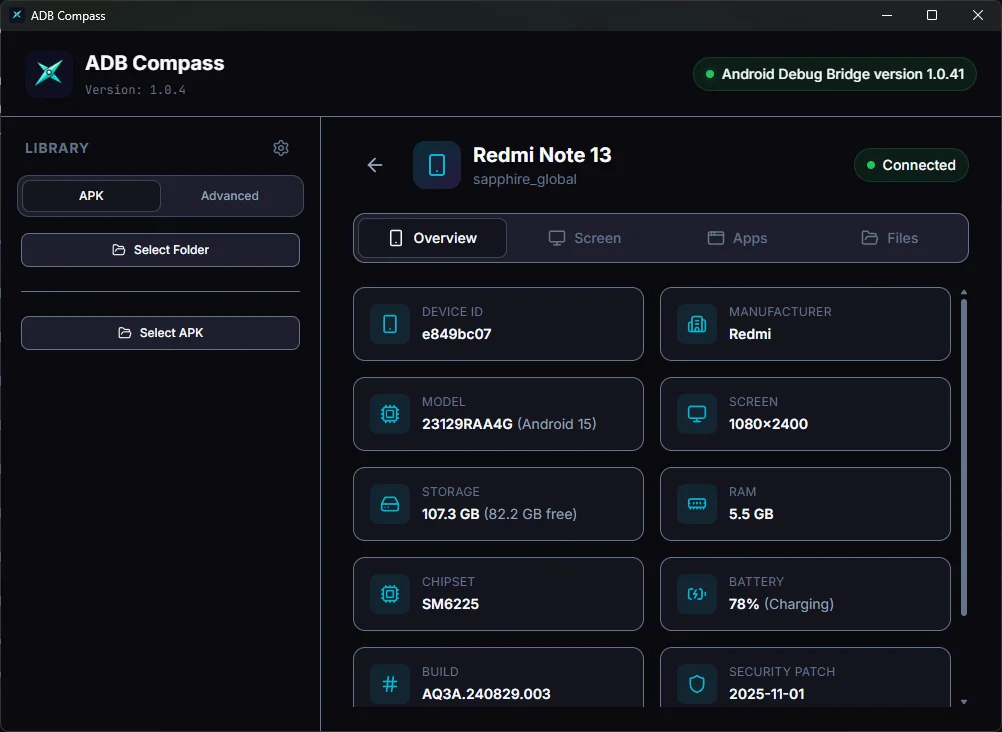
Task: Go back using the left arrow
Action: 374,165
